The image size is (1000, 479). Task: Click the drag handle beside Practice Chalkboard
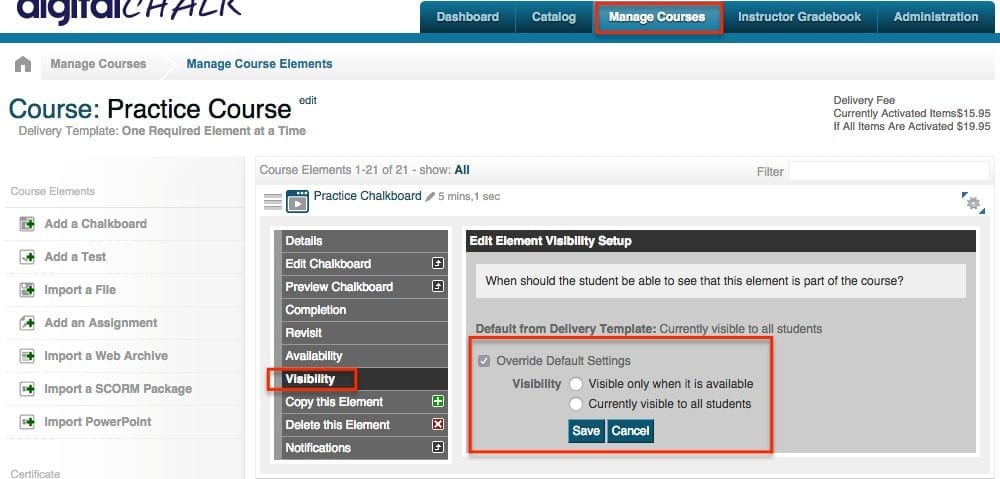(272, 202)
